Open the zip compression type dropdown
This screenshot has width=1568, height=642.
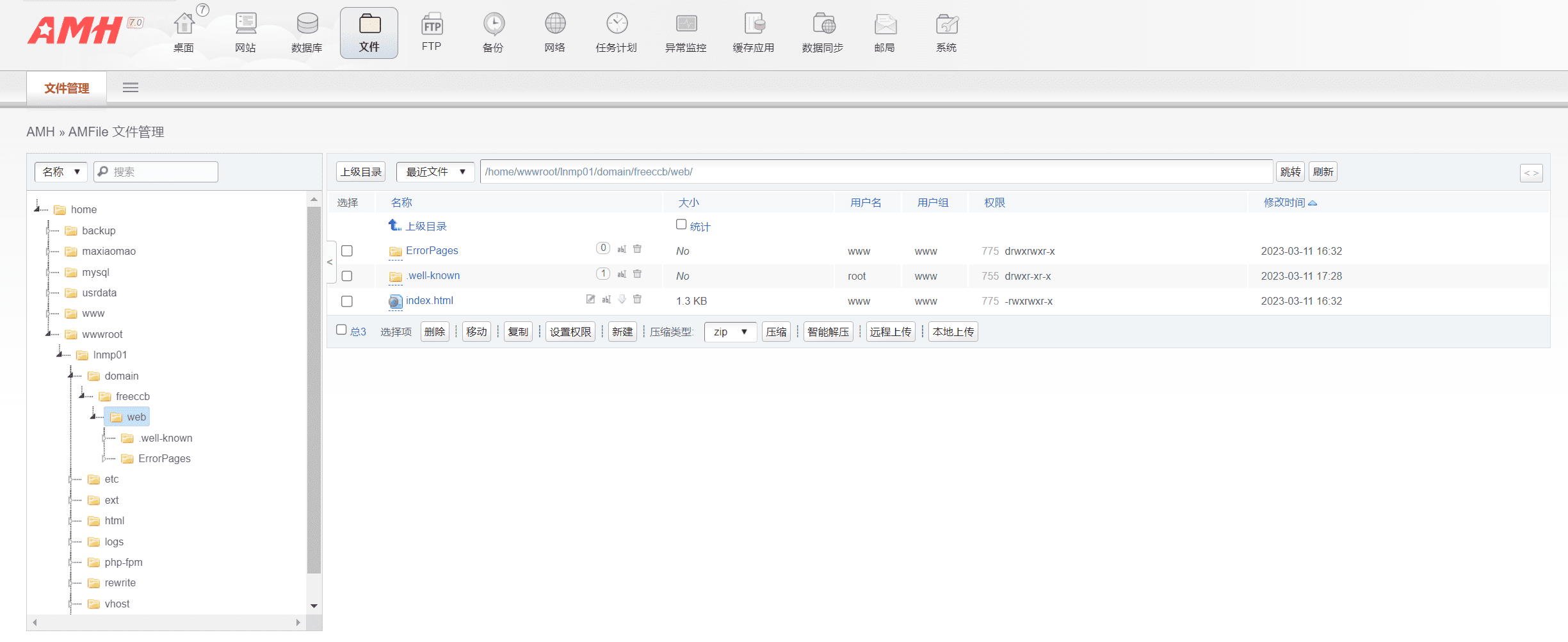pyautogui.click(x=730, y=332)
